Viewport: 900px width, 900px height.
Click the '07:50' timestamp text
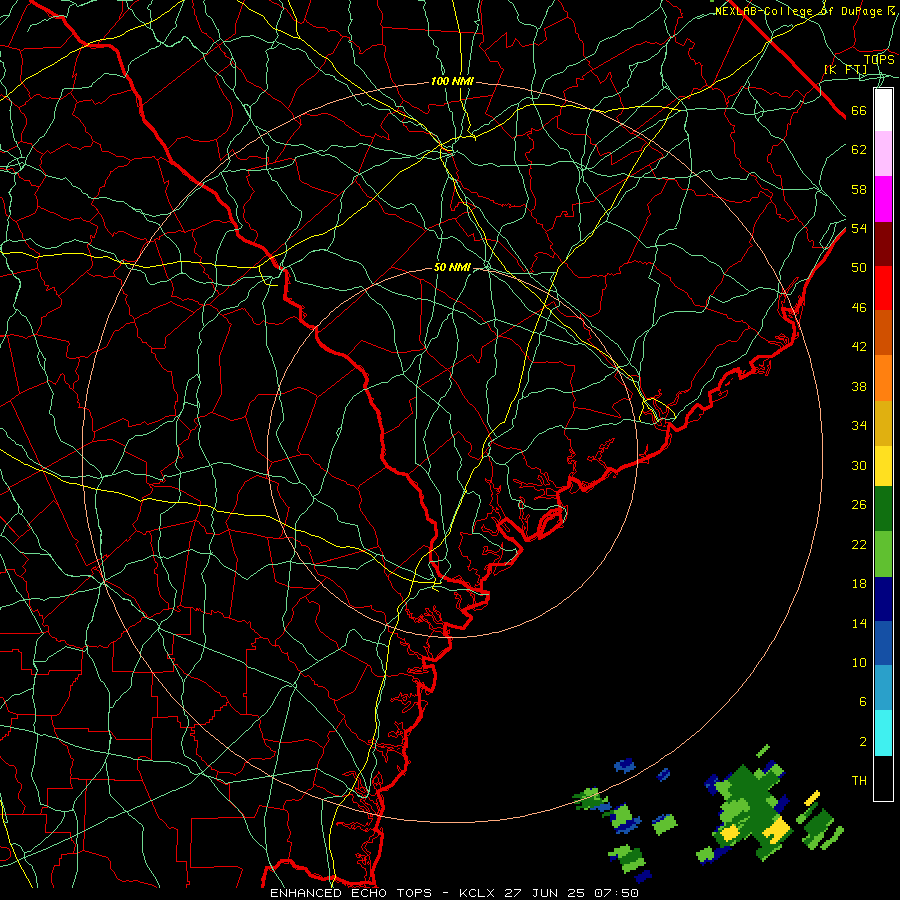(x=616, y=893)
